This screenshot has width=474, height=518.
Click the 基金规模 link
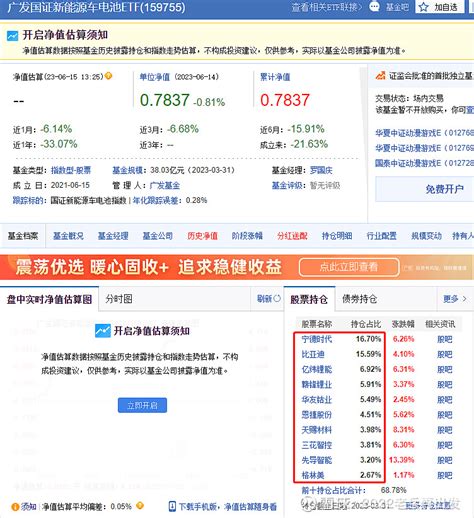(x=127, y=170)
